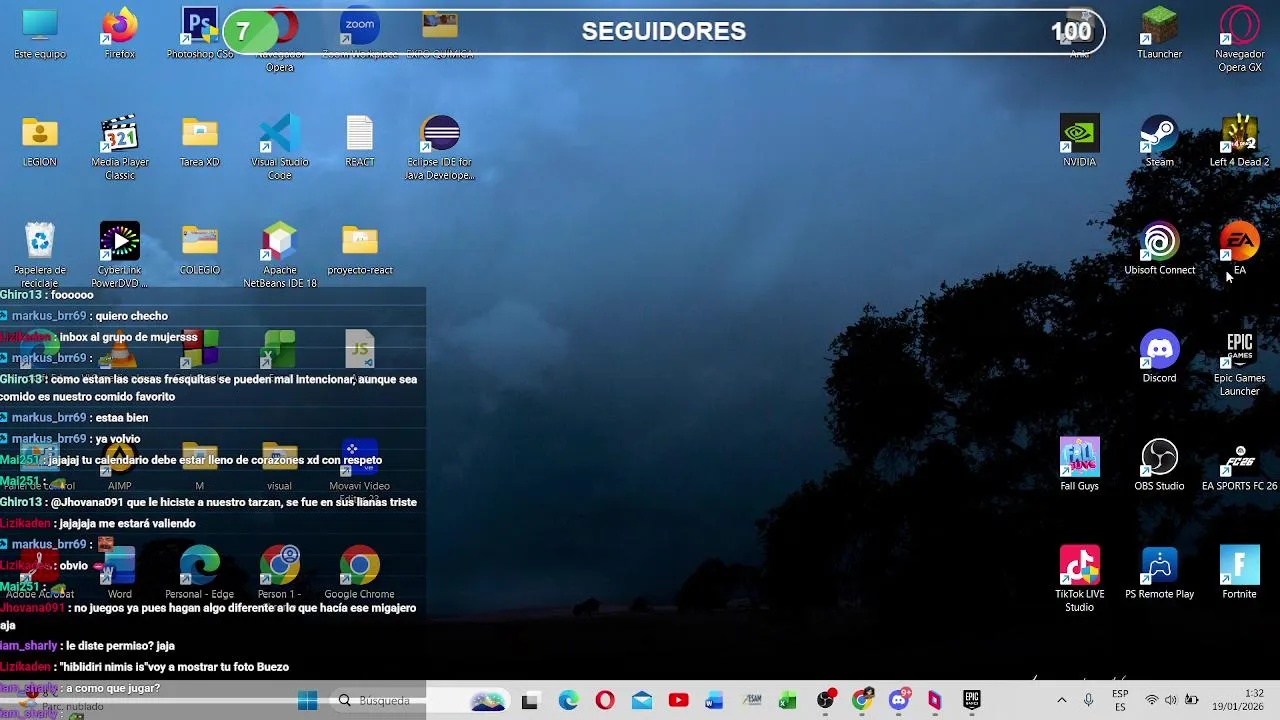Launch PS Remote Play shortcut
1280x720 pixels.
[1160, 573]
